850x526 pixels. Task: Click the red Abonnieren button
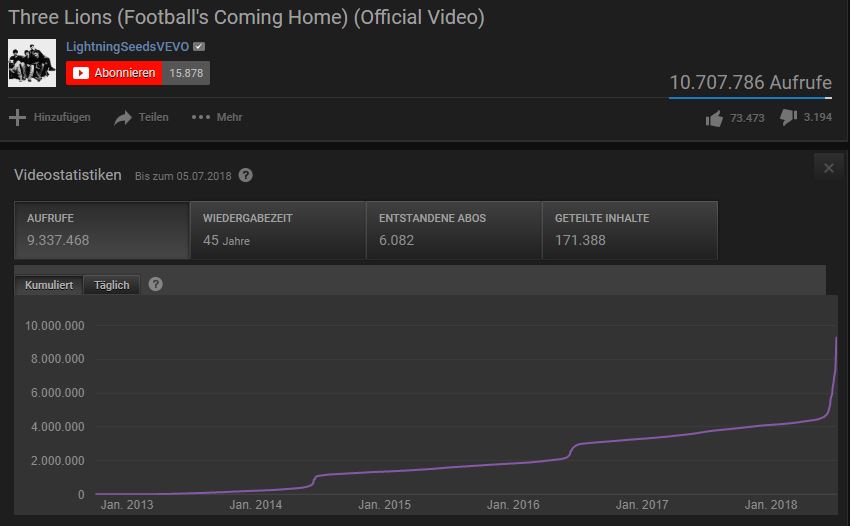[x=114, y=73]
